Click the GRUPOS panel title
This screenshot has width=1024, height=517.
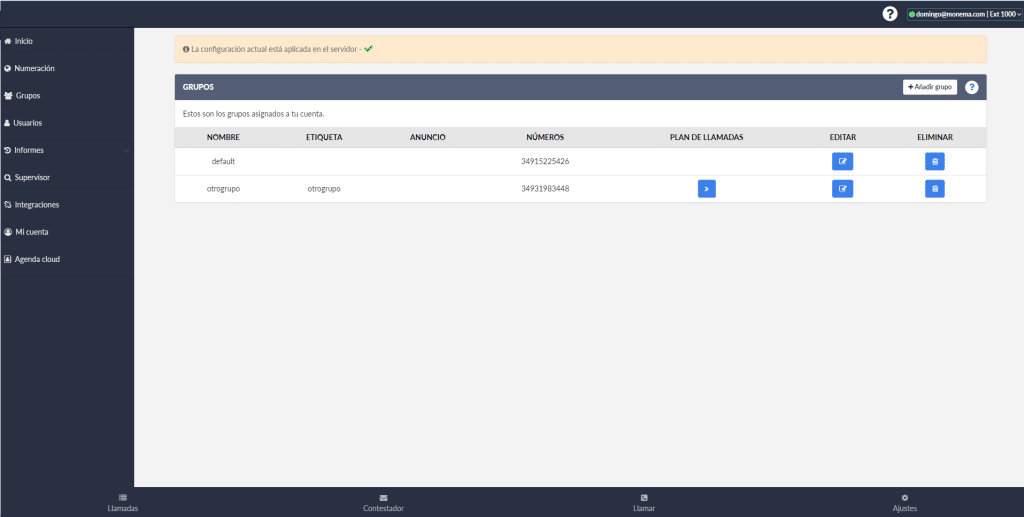[x=199, y=87]
